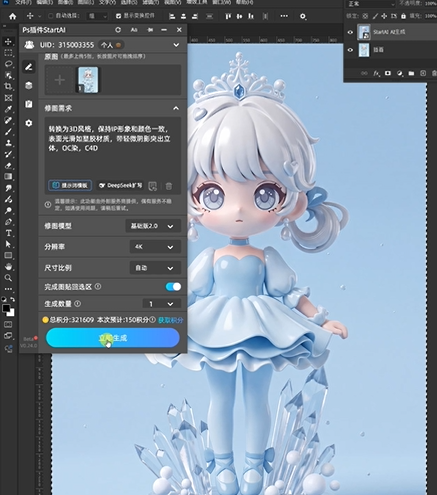The image size is (437, 495).
Task: Select the Frame tool
Action: (x=8, y=98)
